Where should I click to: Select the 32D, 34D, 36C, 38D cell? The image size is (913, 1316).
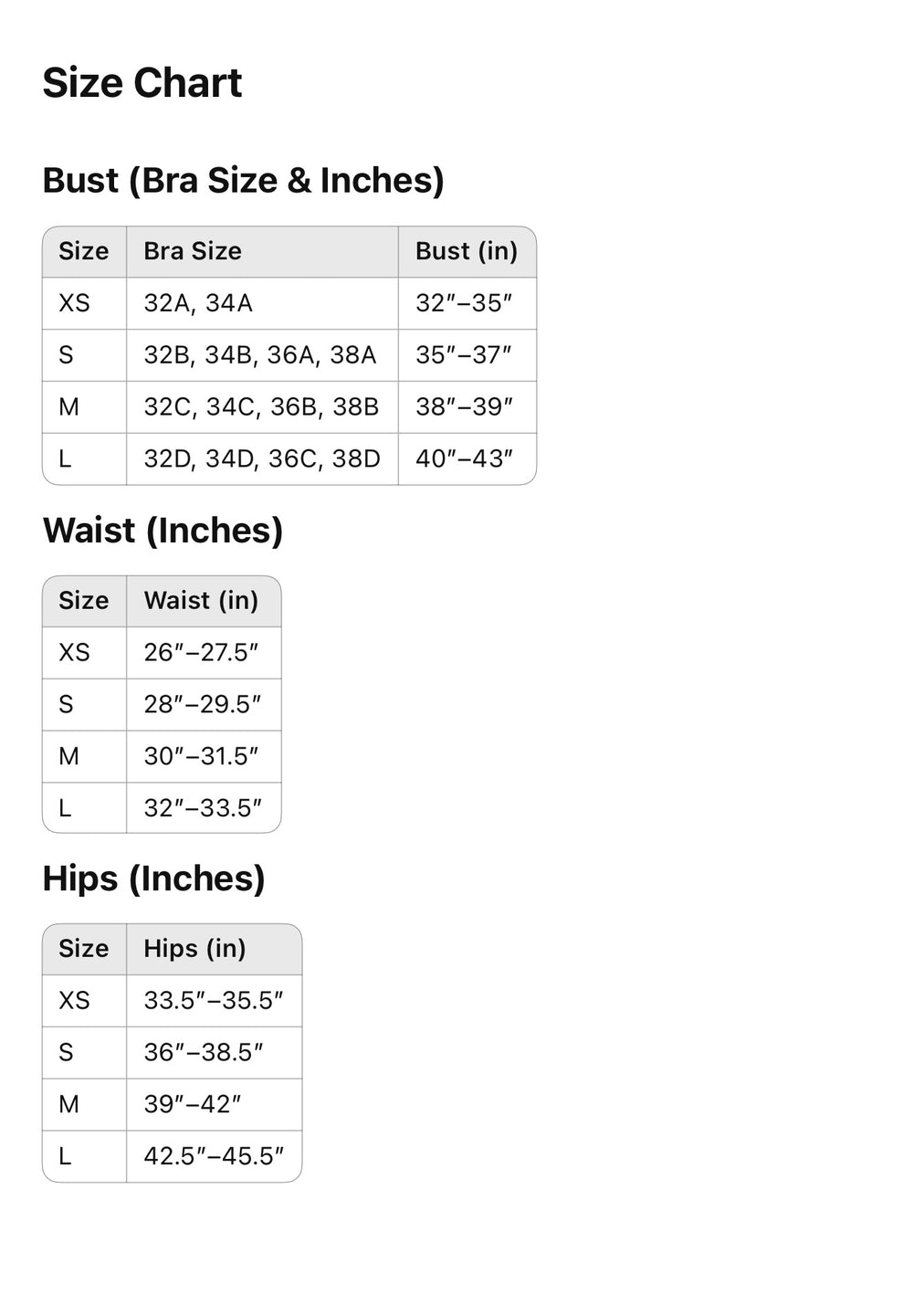[x=262, y=458]
